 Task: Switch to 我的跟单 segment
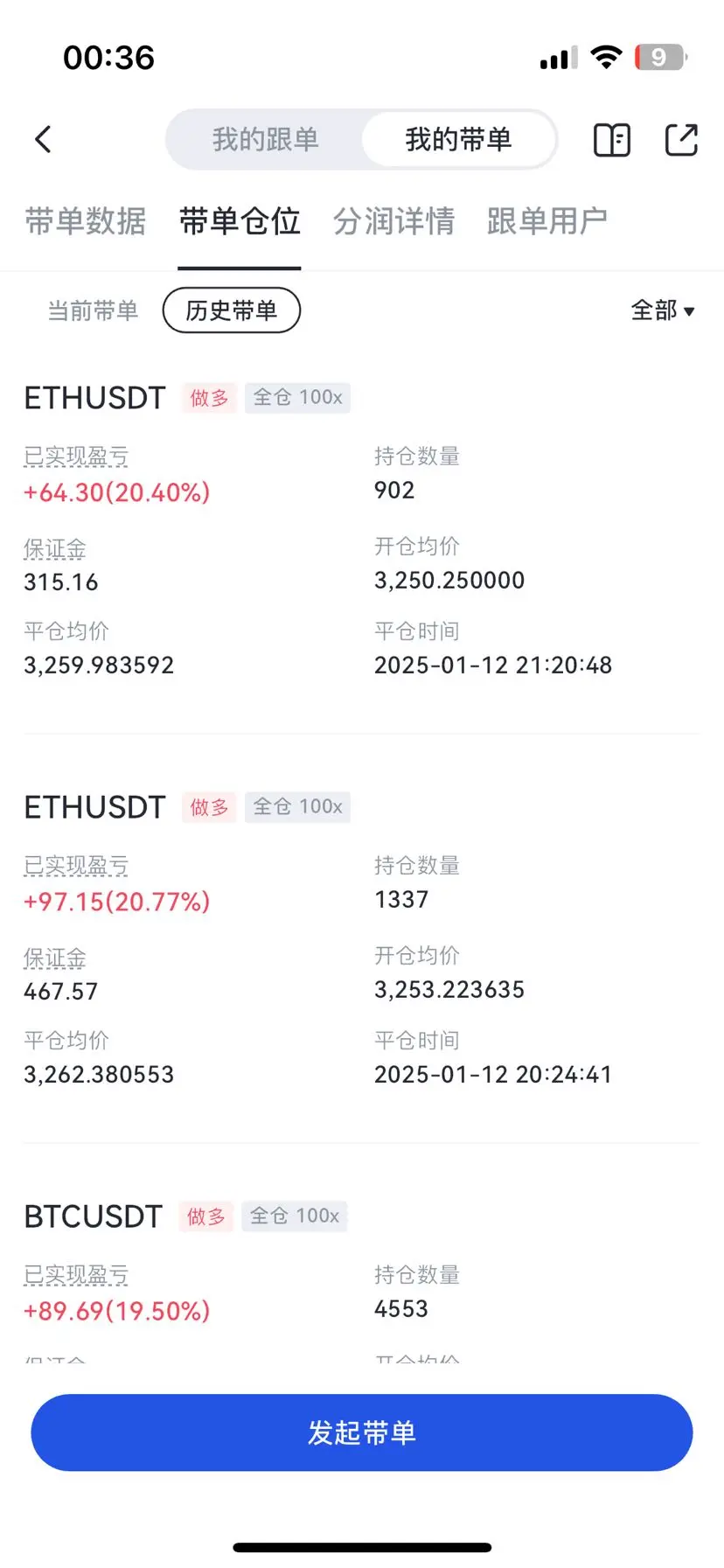[265, 140]
